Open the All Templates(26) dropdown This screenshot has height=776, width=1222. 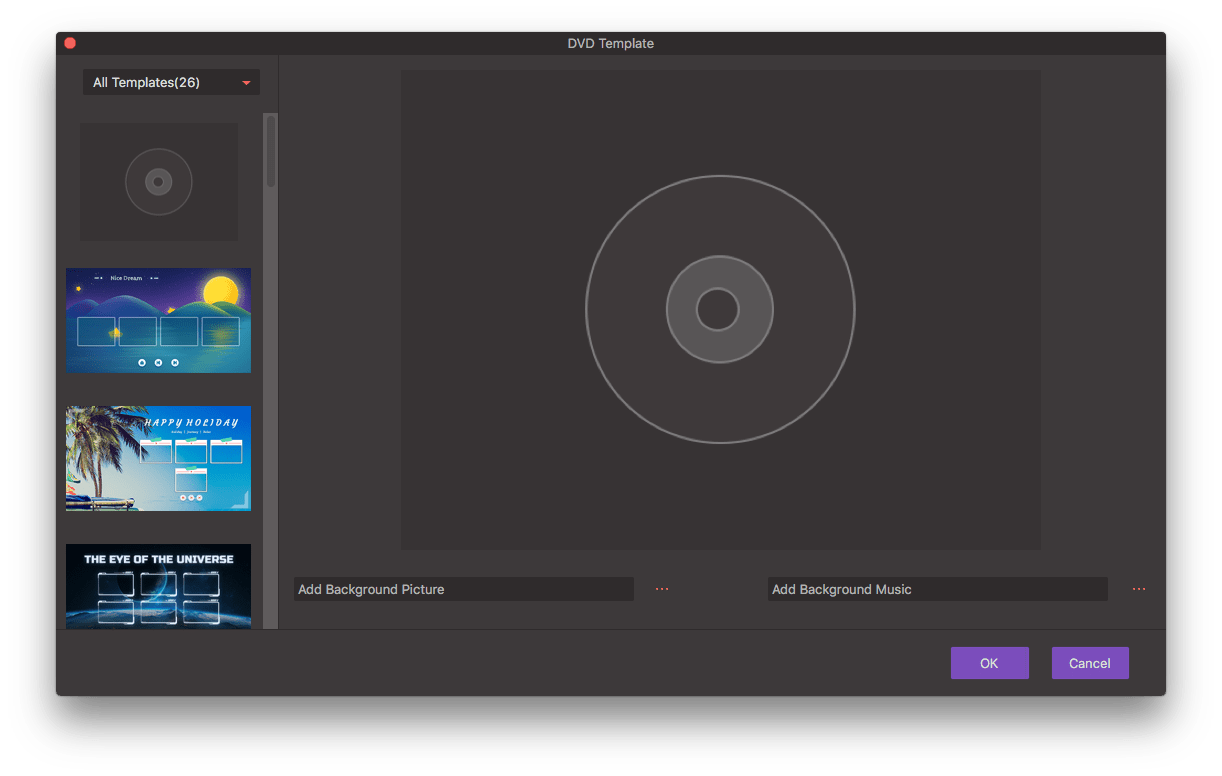click(x=170, y=82)
